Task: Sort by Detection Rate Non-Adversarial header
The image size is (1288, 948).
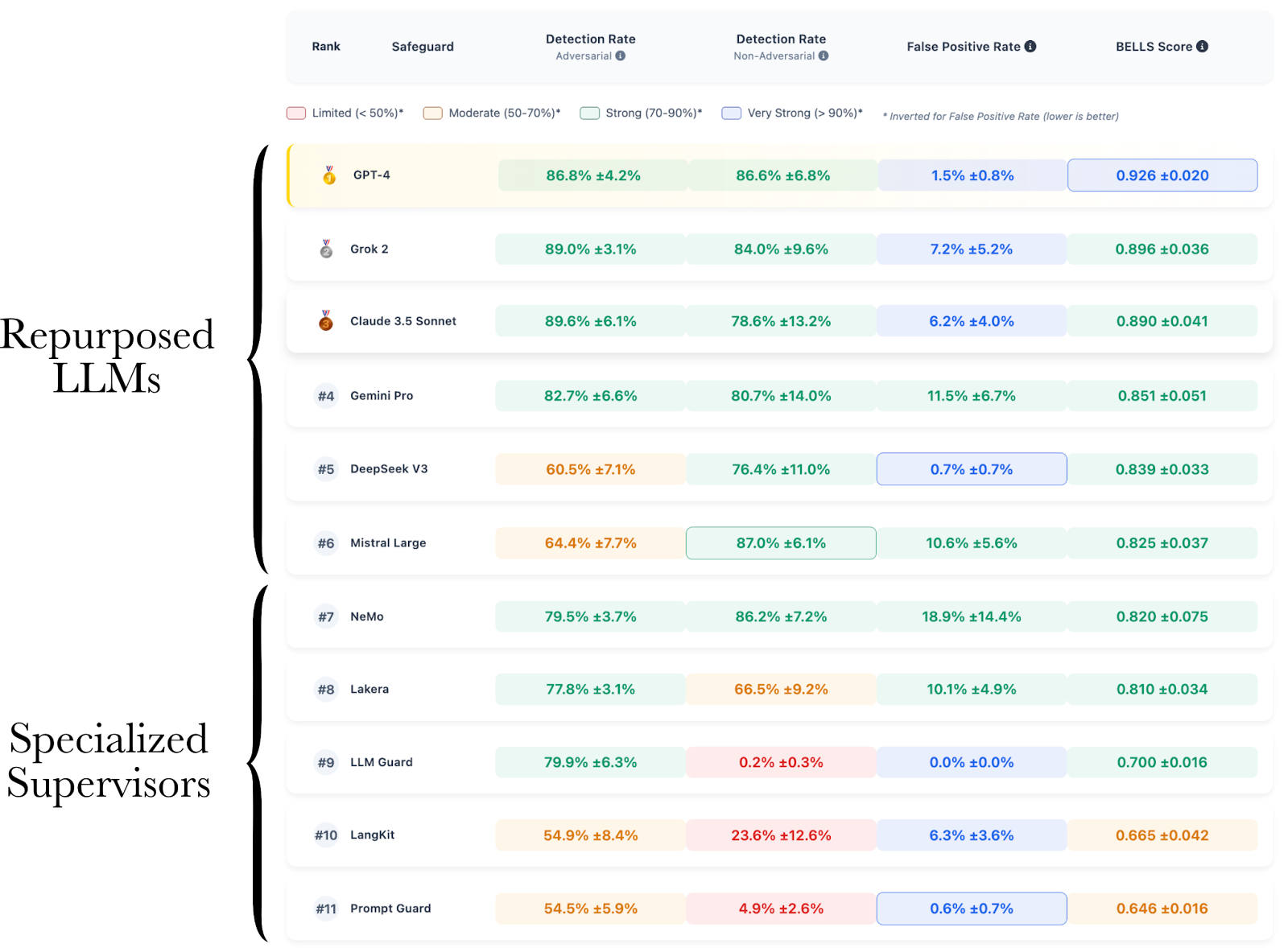Action: click(x=781, y=47)
